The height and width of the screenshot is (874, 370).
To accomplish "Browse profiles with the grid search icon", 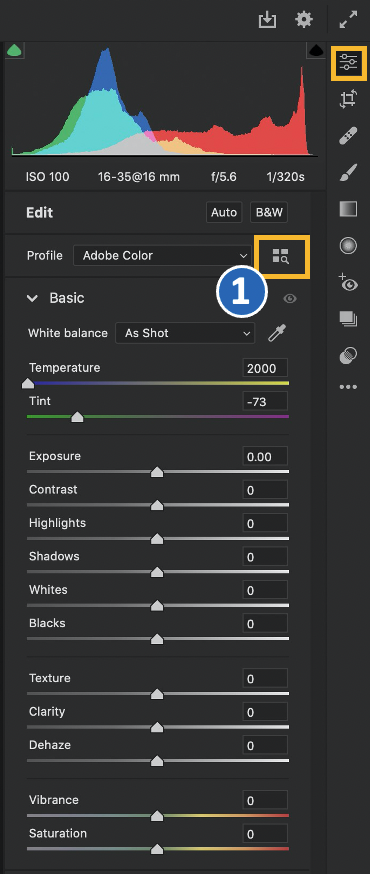I will point(280,256).
